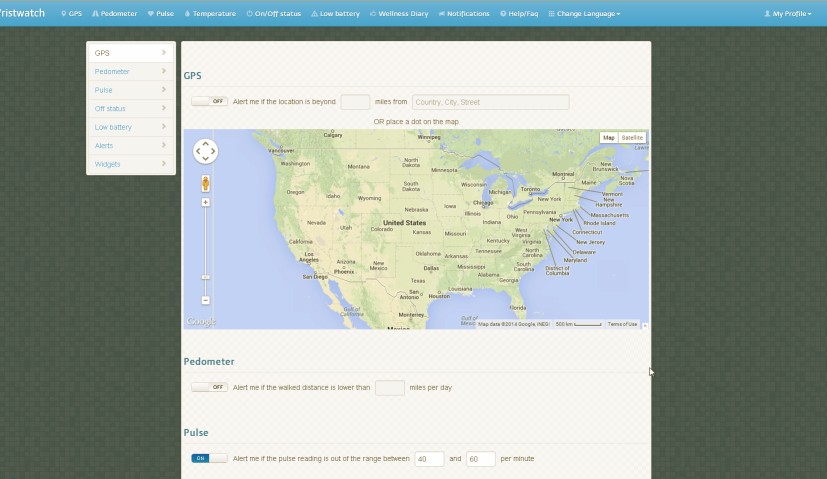Click the GPS pin icon in top navigation
This screenshot has width=827, height=479.
(64, 14)
